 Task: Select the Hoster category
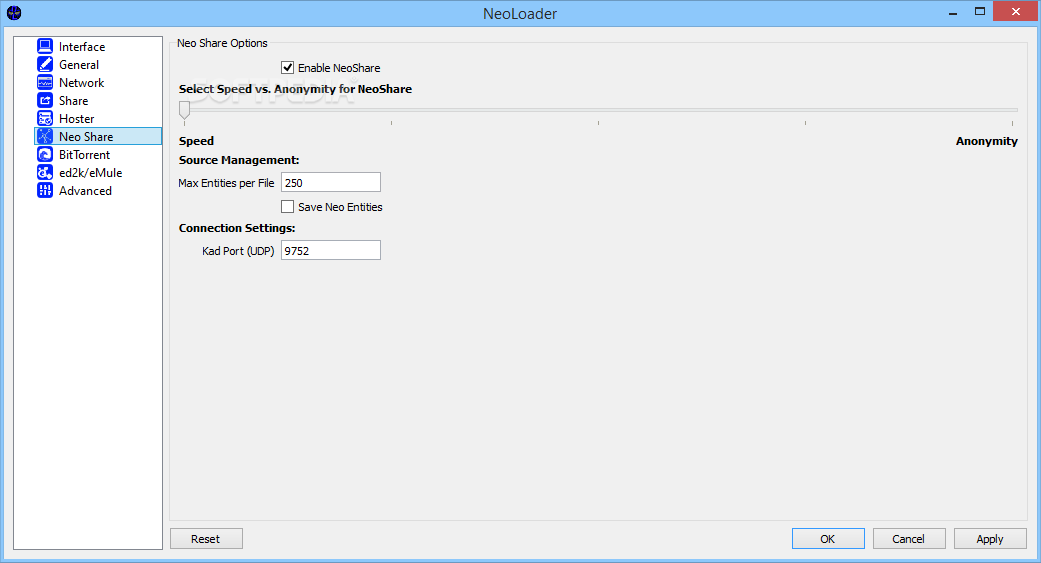click(x=76, y=118)
